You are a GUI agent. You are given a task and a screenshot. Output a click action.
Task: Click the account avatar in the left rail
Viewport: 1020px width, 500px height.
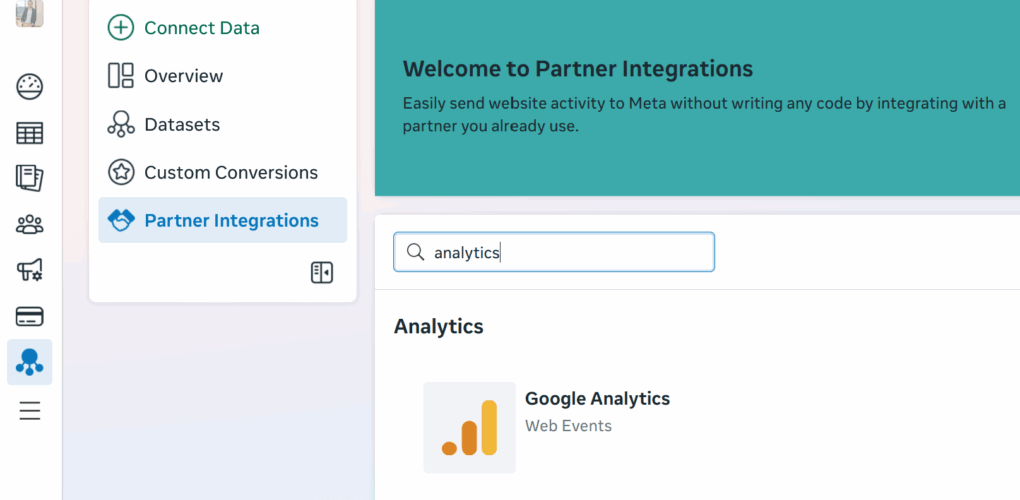pyautogui.click(x=30, y=12)
